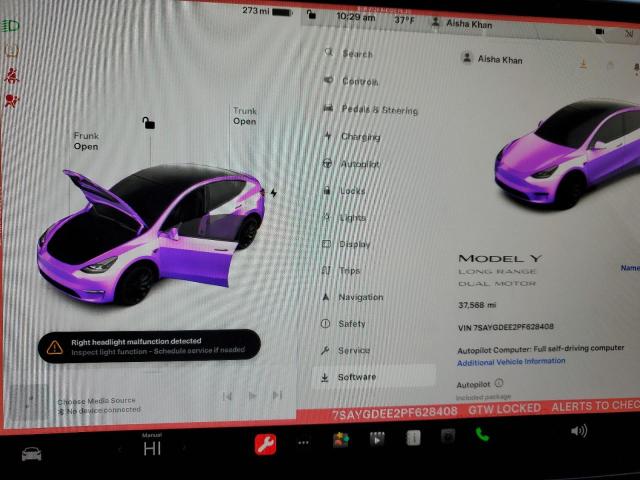Screen dimensions: 640x480
Task: Open the Toybox app icon
Action: [x=340, y=440]
